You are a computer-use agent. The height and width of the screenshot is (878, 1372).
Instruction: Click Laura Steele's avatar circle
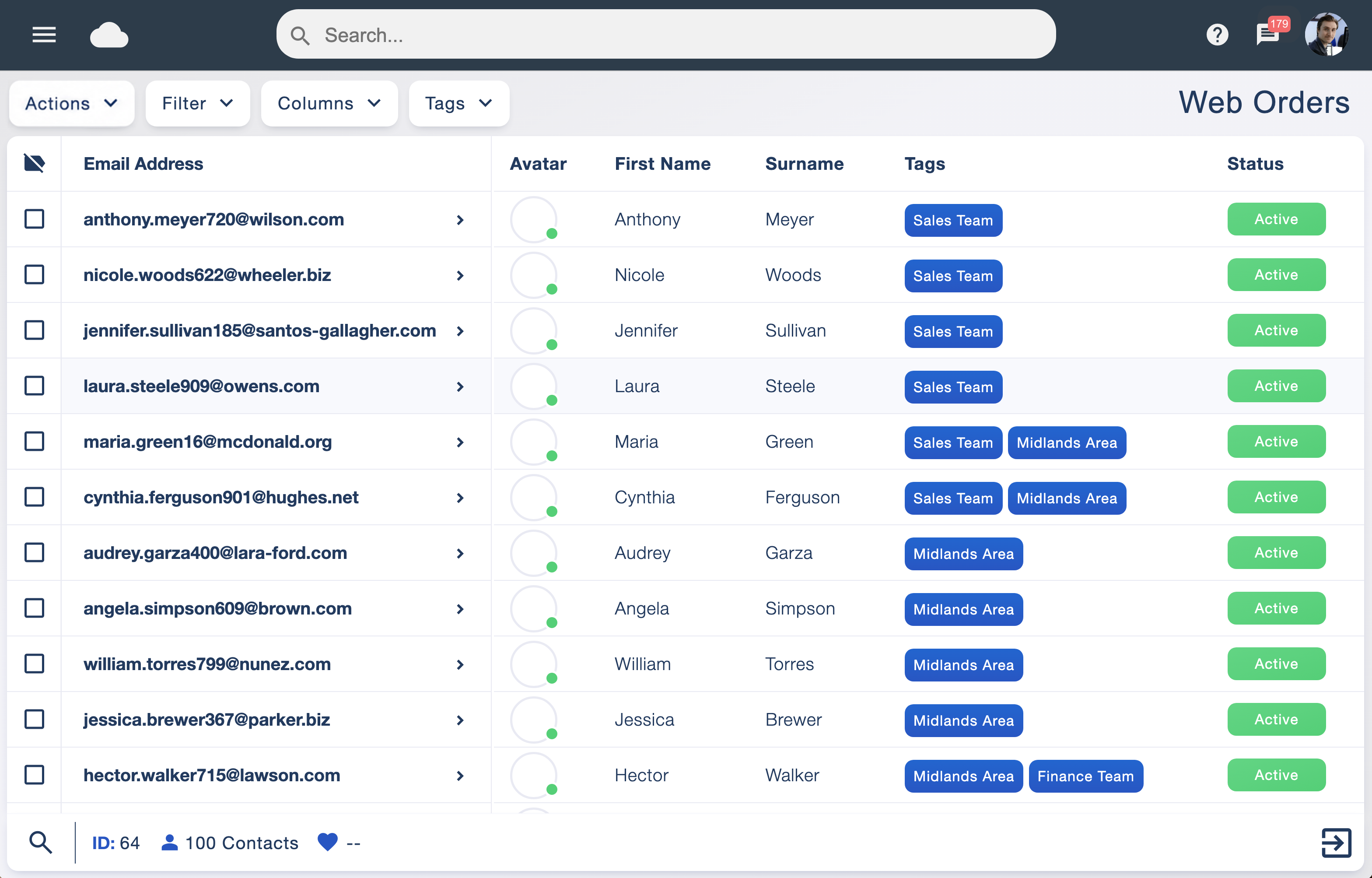click(x=533, y=386)
